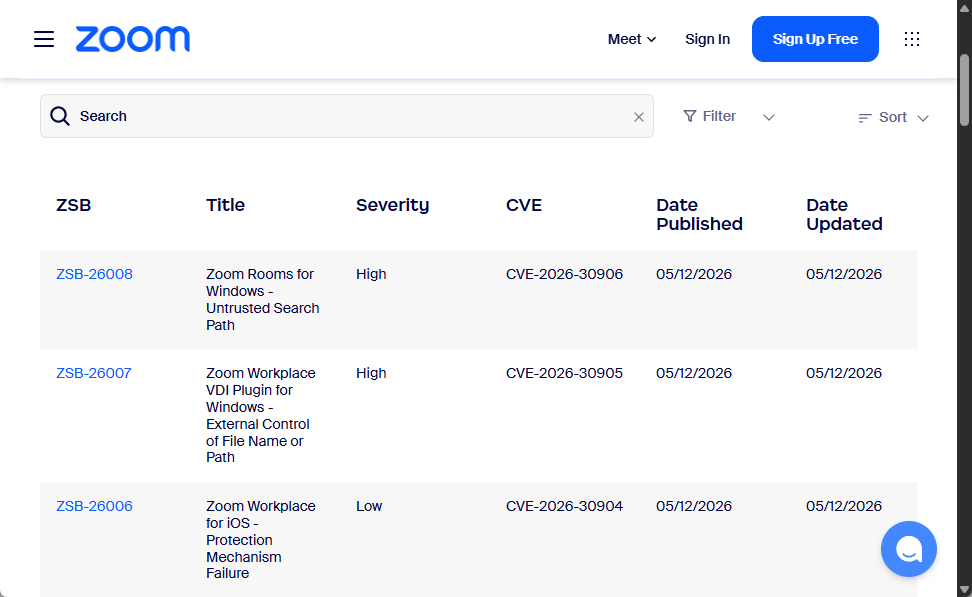
Task: Select the Zoom Workplace for iOS title
Action: pyautogui.click(x=261, y=539)
